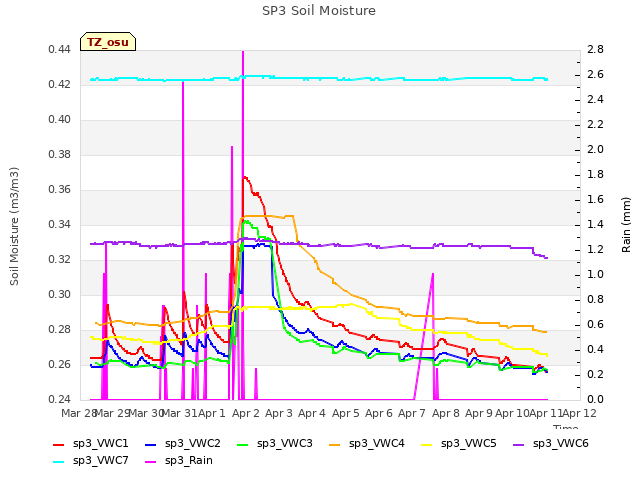
Task: Click the cyan sp3_VWC7 legend swatch
Action: coord(59,462)
